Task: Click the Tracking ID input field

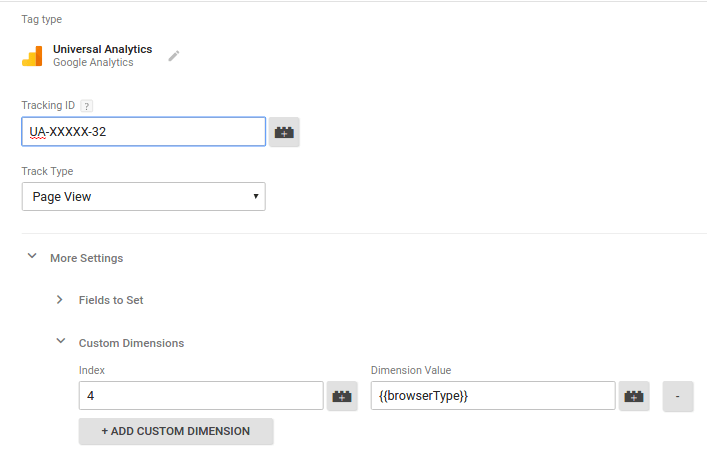Action: pyautogui.click(x=143, y=132)
